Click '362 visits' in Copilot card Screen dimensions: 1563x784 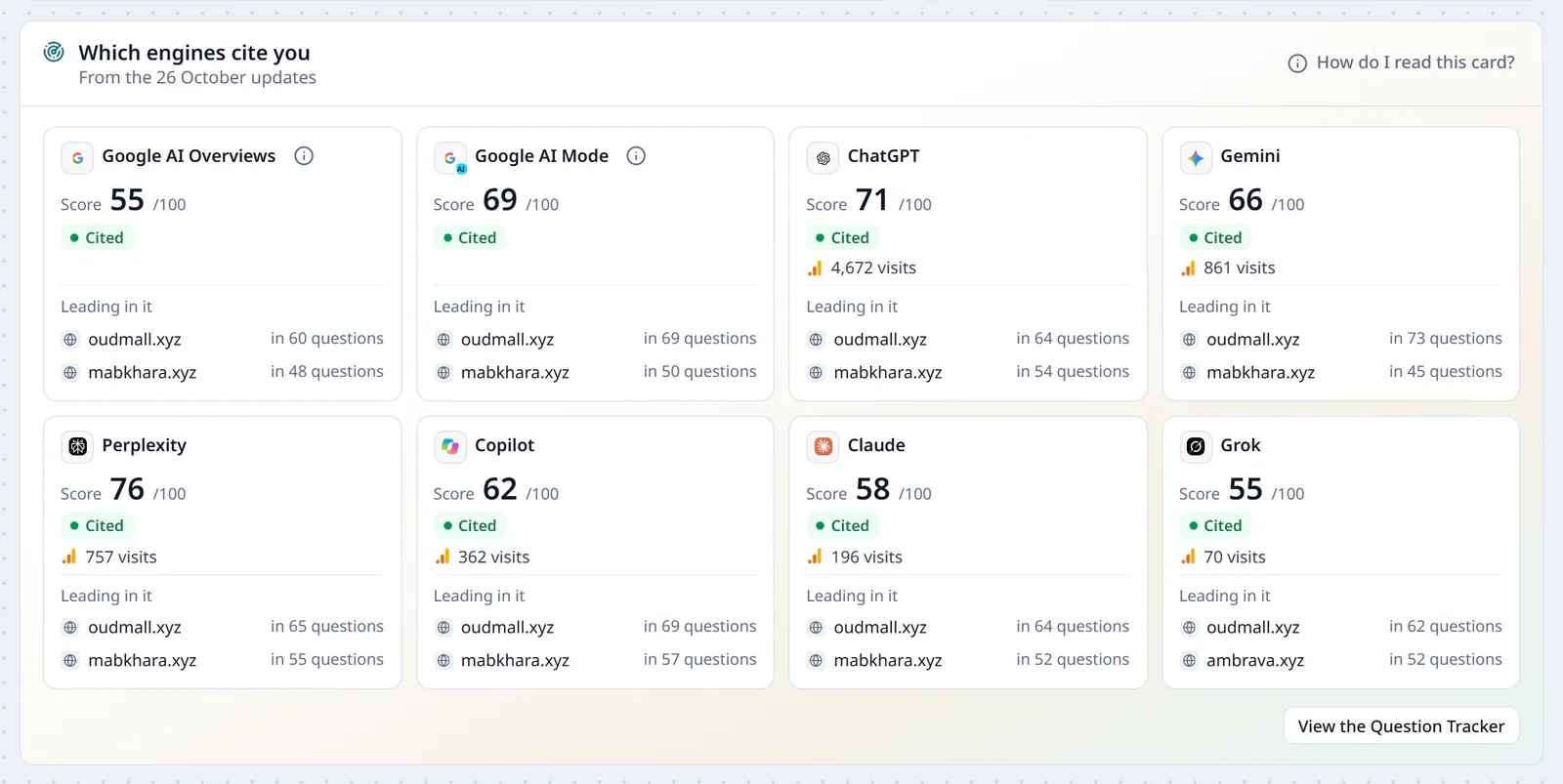pyautogui.click(x=494, y=557)
